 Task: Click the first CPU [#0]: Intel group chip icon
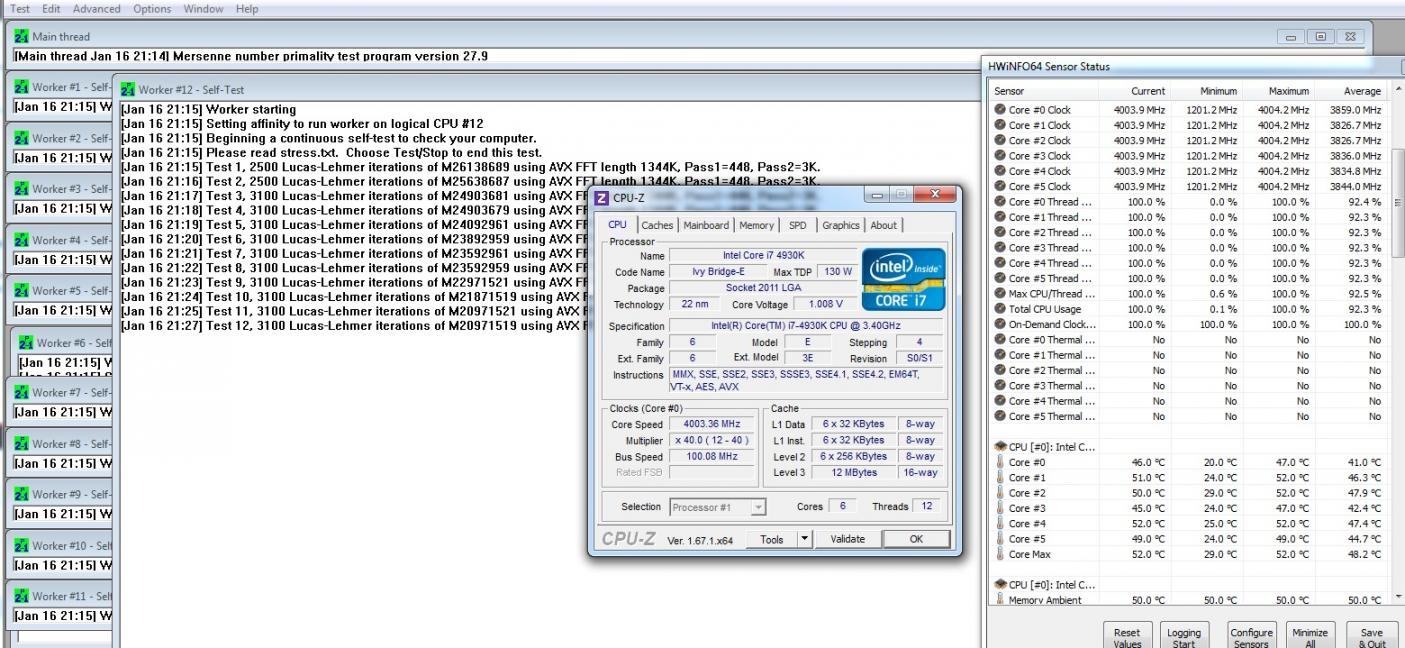click(x=1000, y=447)
